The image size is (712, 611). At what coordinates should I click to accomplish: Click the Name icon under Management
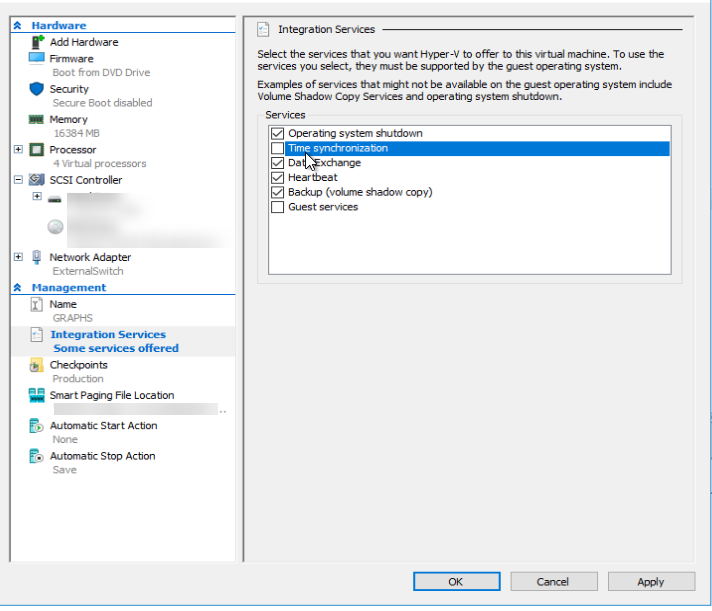pyautogui.click(x=36, y=304)
